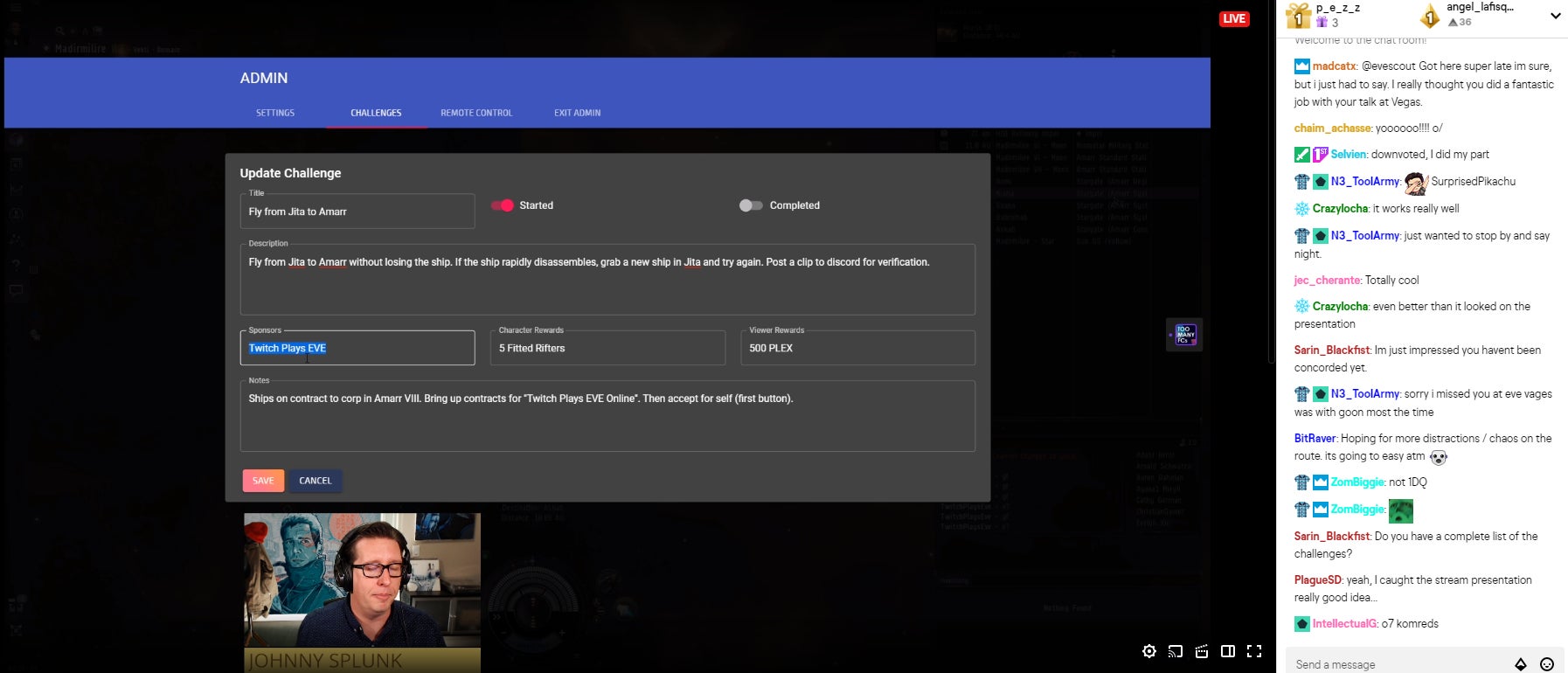Switch to the Settings tab

[275, 113]
